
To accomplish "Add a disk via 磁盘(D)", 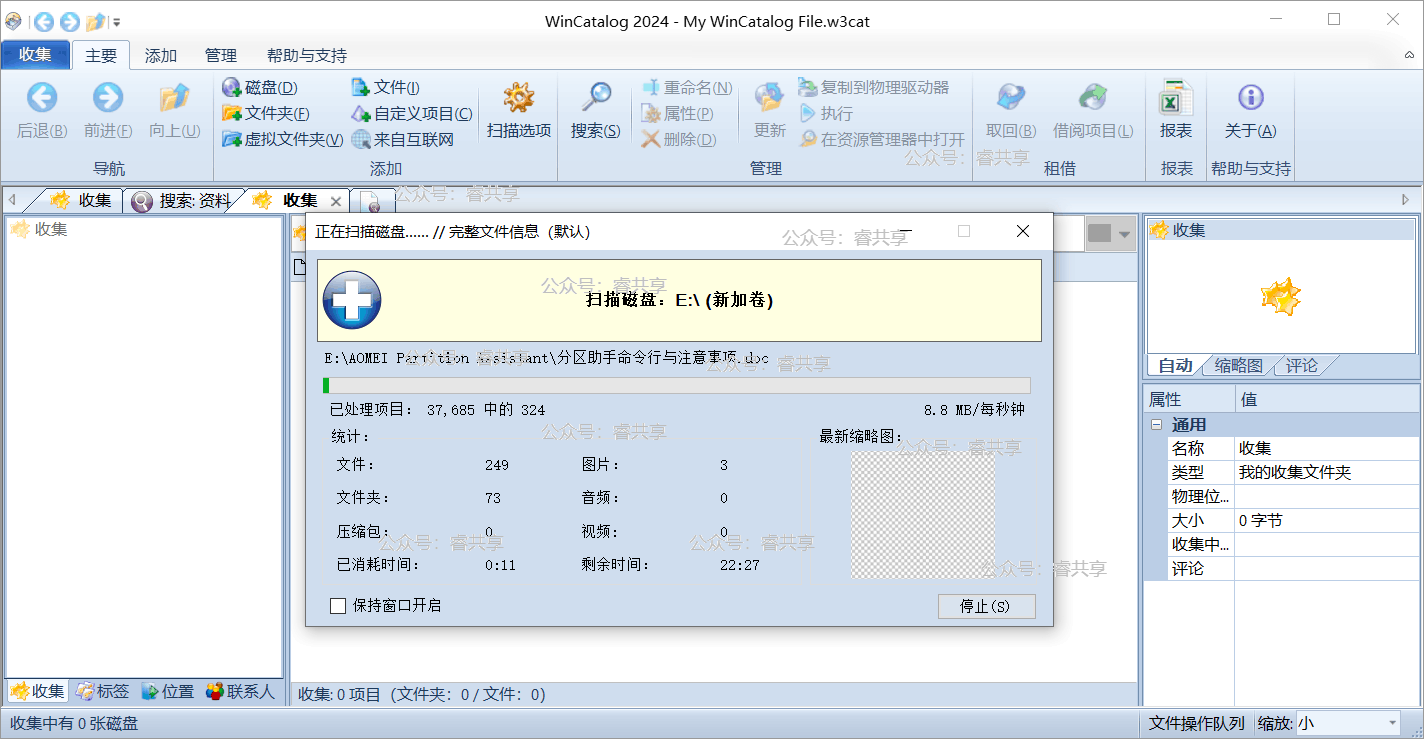I will 259,88.
